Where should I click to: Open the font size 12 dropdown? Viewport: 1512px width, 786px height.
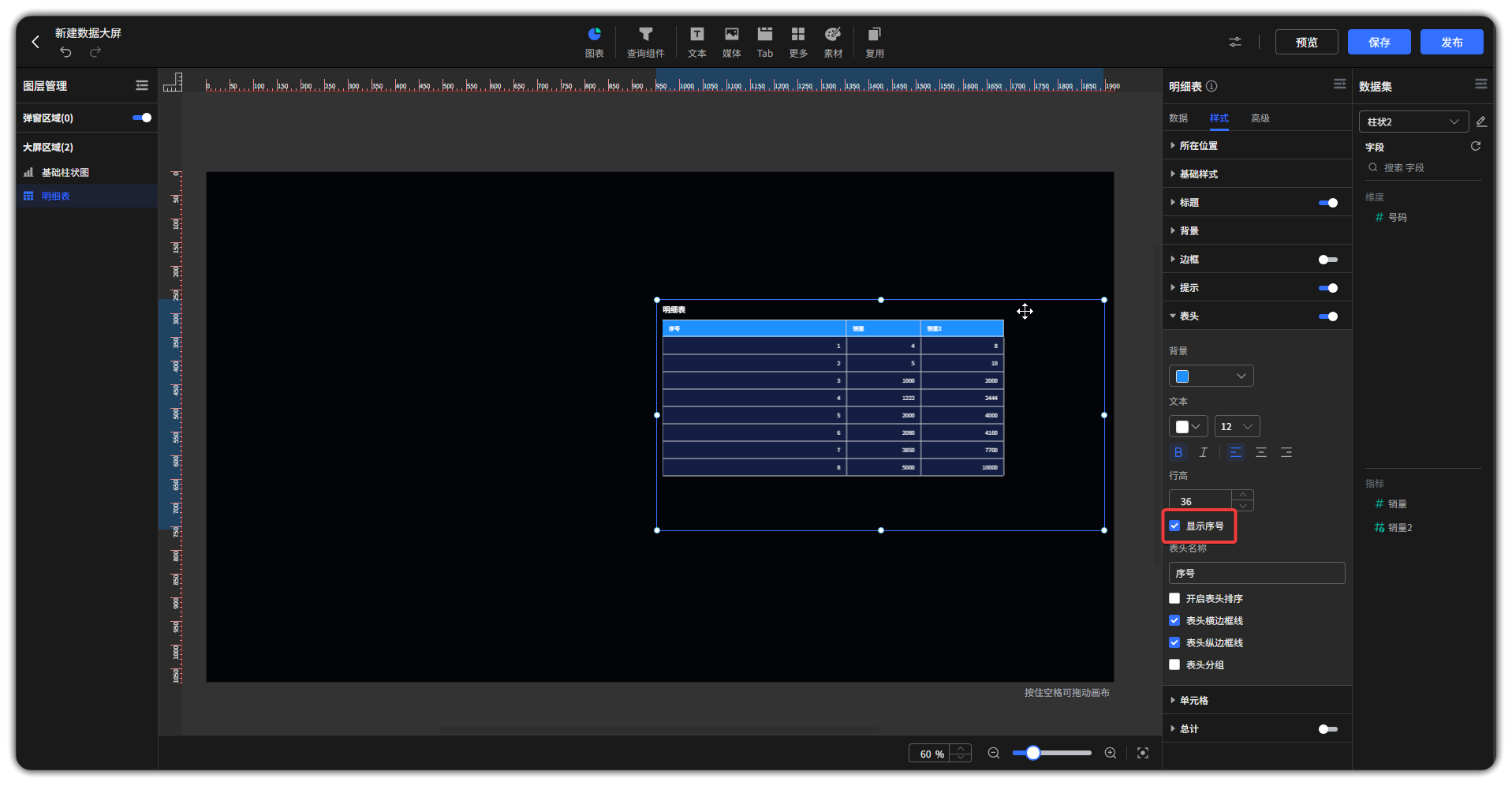pos(1237,427)
